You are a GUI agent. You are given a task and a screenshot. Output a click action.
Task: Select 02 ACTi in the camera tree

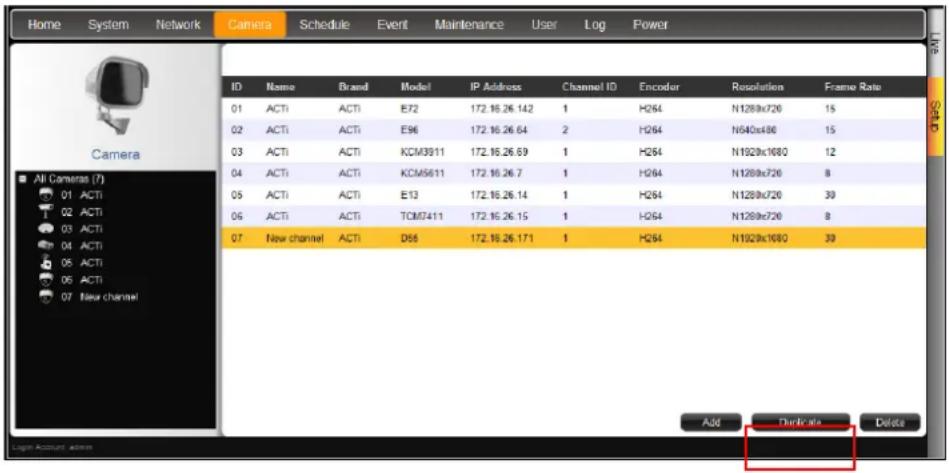pos(81,212)
